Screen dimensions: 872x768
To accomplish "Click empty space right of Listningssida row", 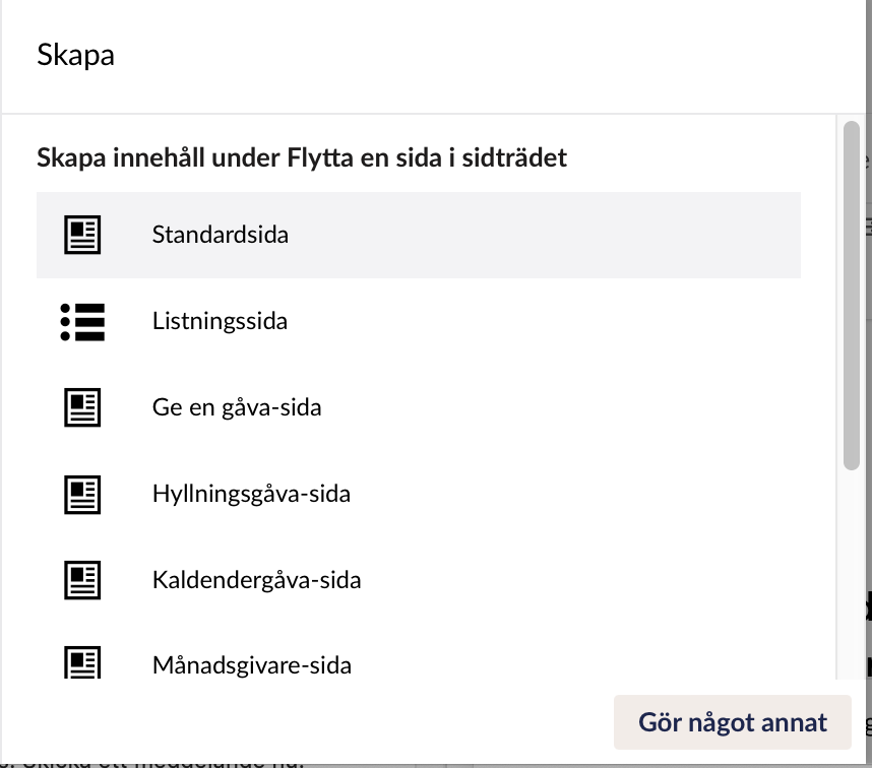I will pyautogui.click(x=545, y=321).
